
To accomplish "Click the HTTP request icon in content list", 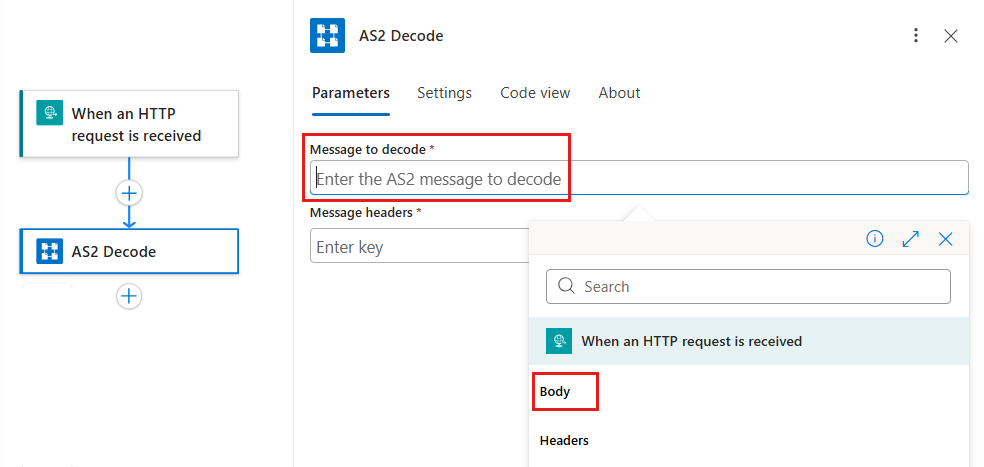I will (x=559, y=341).
